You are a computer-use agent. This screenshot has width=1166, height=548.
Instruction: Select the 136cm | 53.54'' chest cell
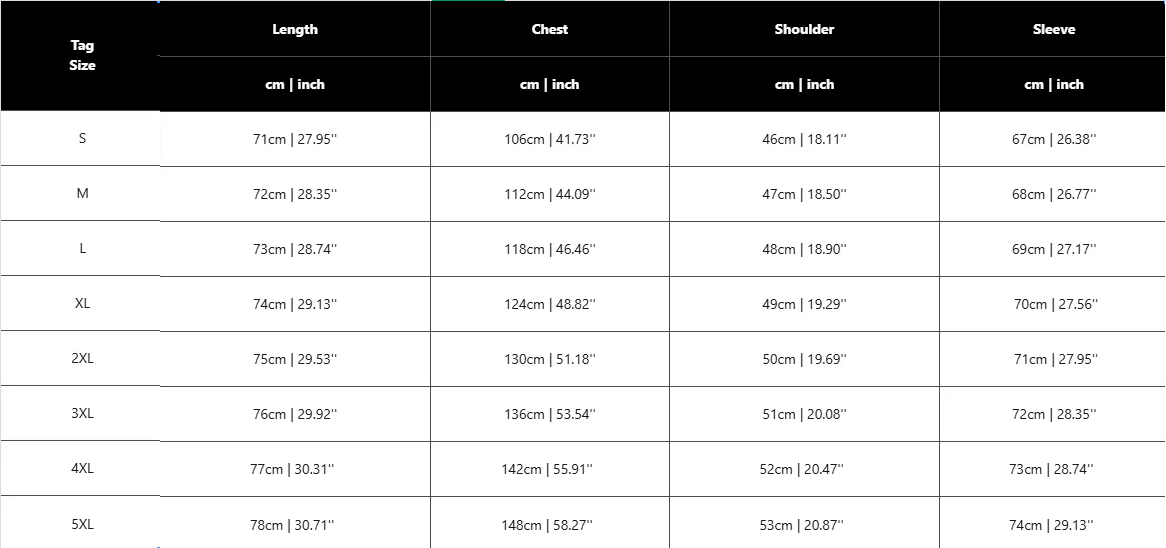pyautogui.click(x=550, y=414)
